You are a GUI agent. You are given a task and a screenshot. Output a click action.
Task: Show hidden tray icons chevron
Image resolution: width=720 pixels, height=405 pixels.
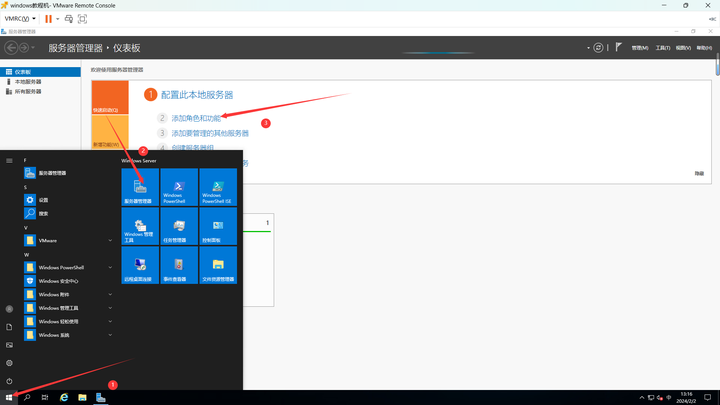641,398
